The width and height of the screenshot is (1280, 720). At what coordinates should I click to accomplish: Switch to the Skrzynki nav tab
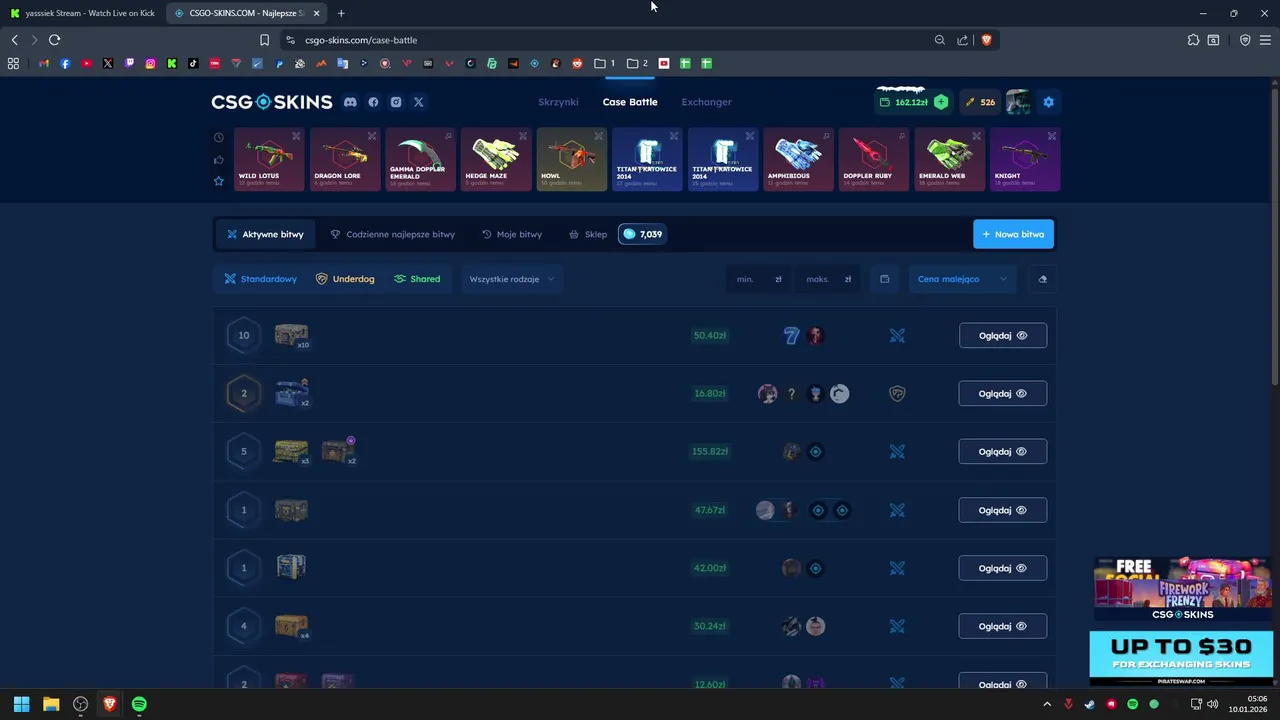pyautogui.click(x=558, y=102)
